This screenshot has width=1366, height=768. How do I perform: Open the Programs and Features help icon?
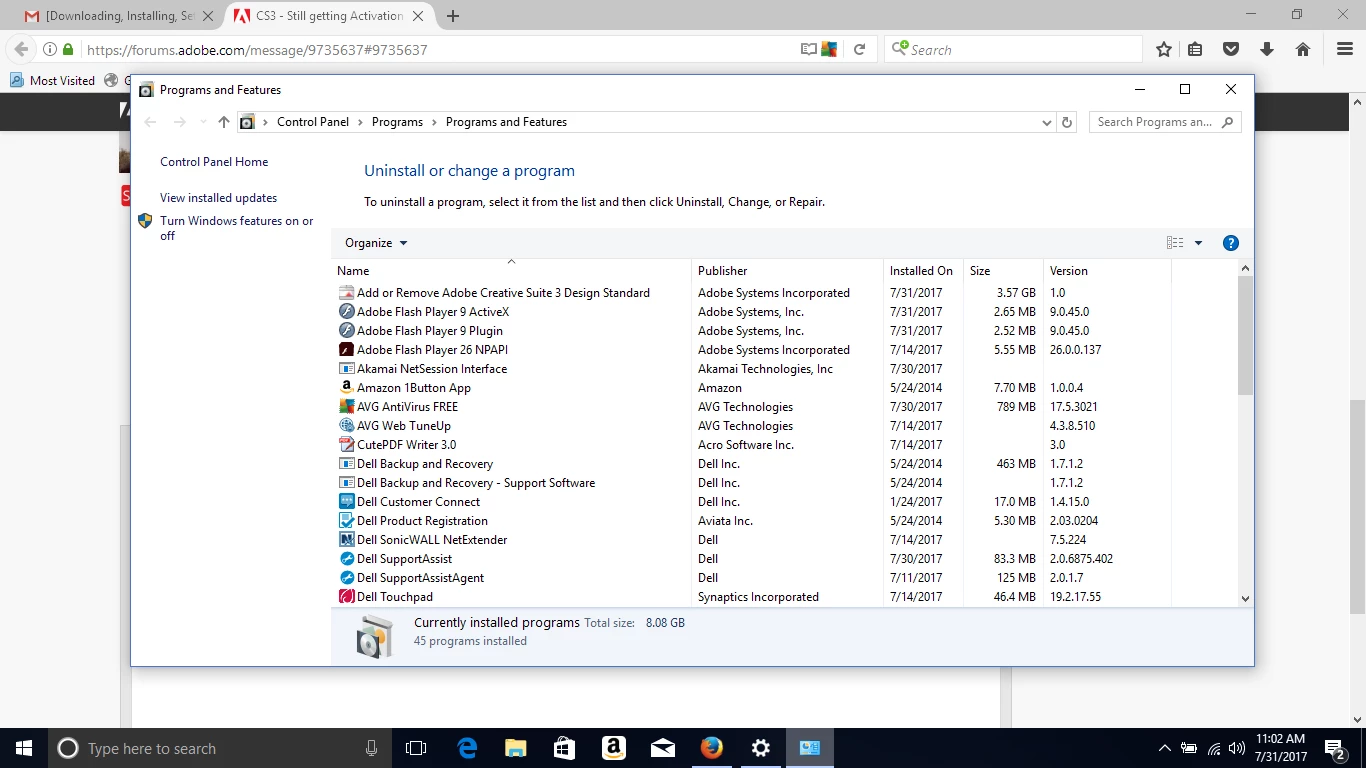tap(1231, 243)
